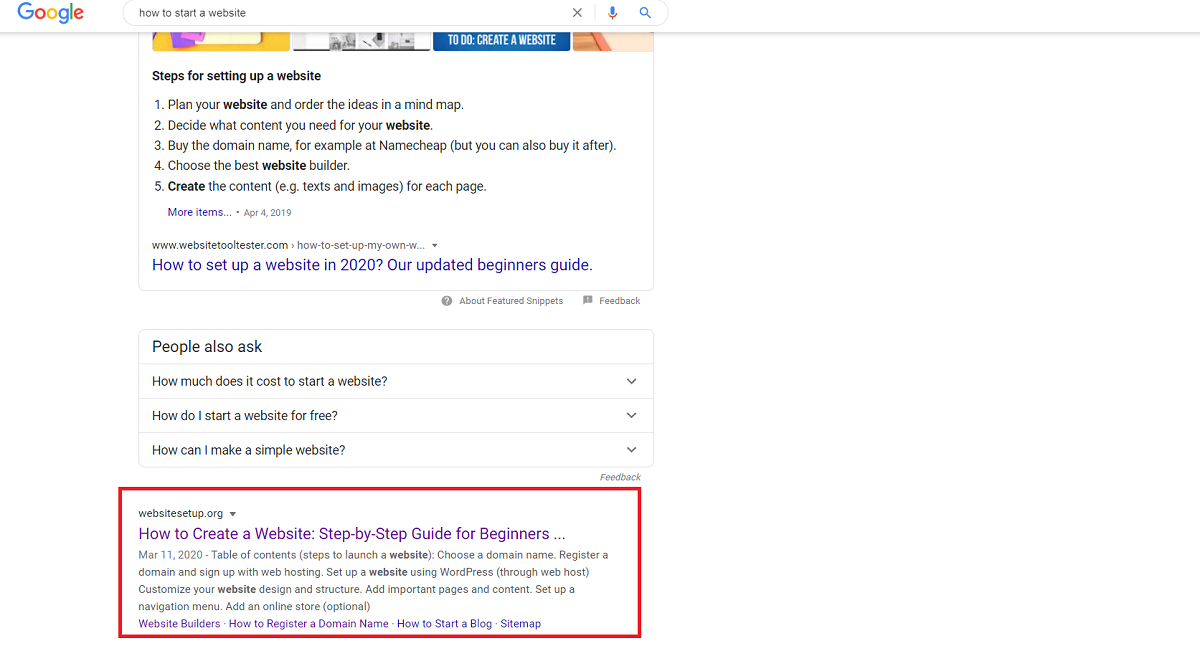Clear the search box with X icon
This screenshot has width=1200, height=646.
coord(577,13)
